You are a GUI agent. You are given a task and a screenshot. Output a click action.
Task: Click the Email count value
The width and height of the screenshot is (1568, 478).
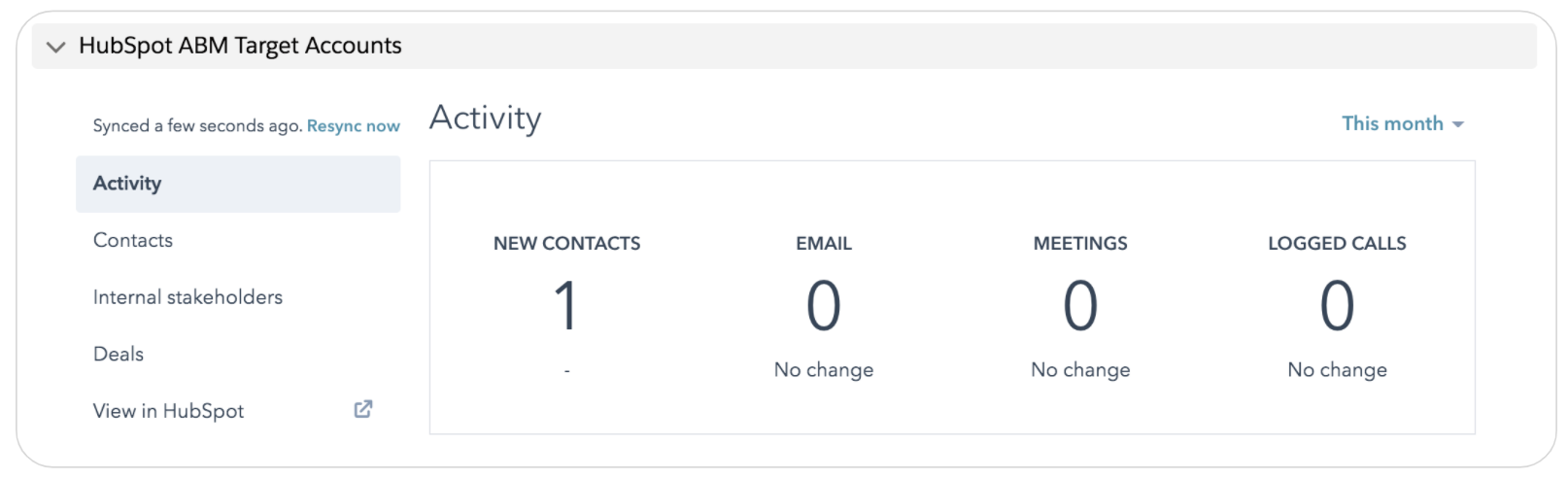pyautogui.click(x=823, y=306)
